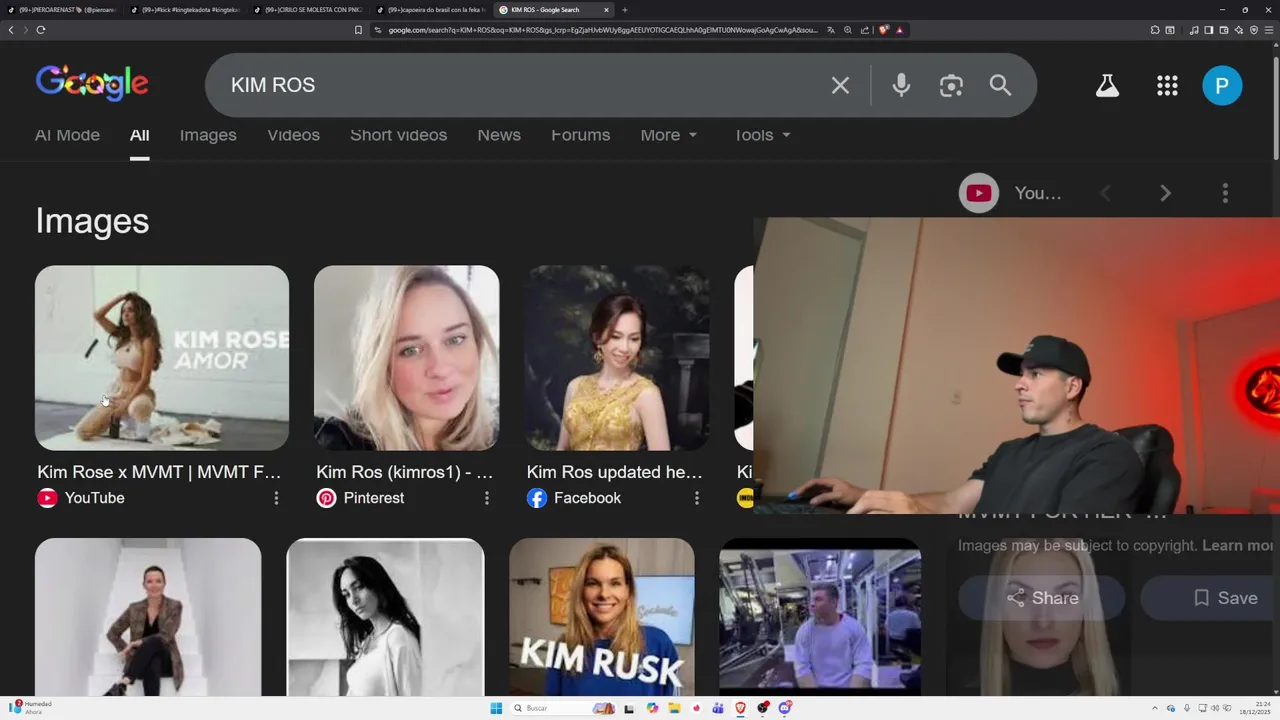1280x720 pixels.
Task: Open the gold dress Facebook thumbnail
Action: pos(617,358)
